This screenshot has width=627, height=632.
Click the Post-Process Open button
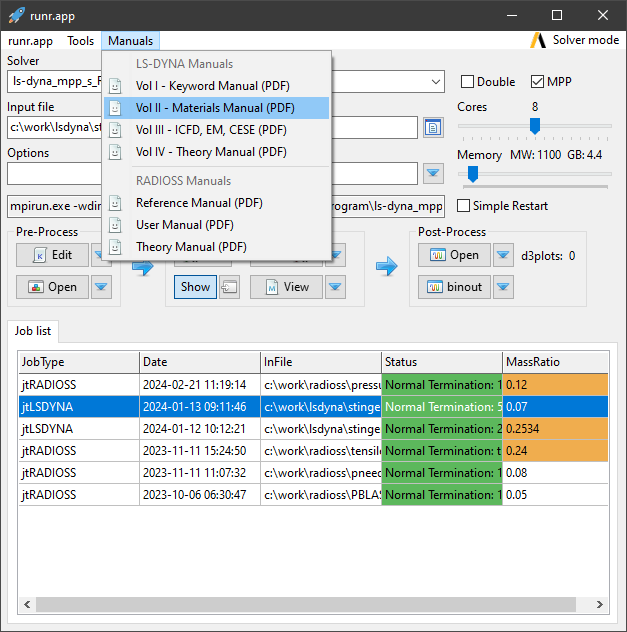point(454,255)
